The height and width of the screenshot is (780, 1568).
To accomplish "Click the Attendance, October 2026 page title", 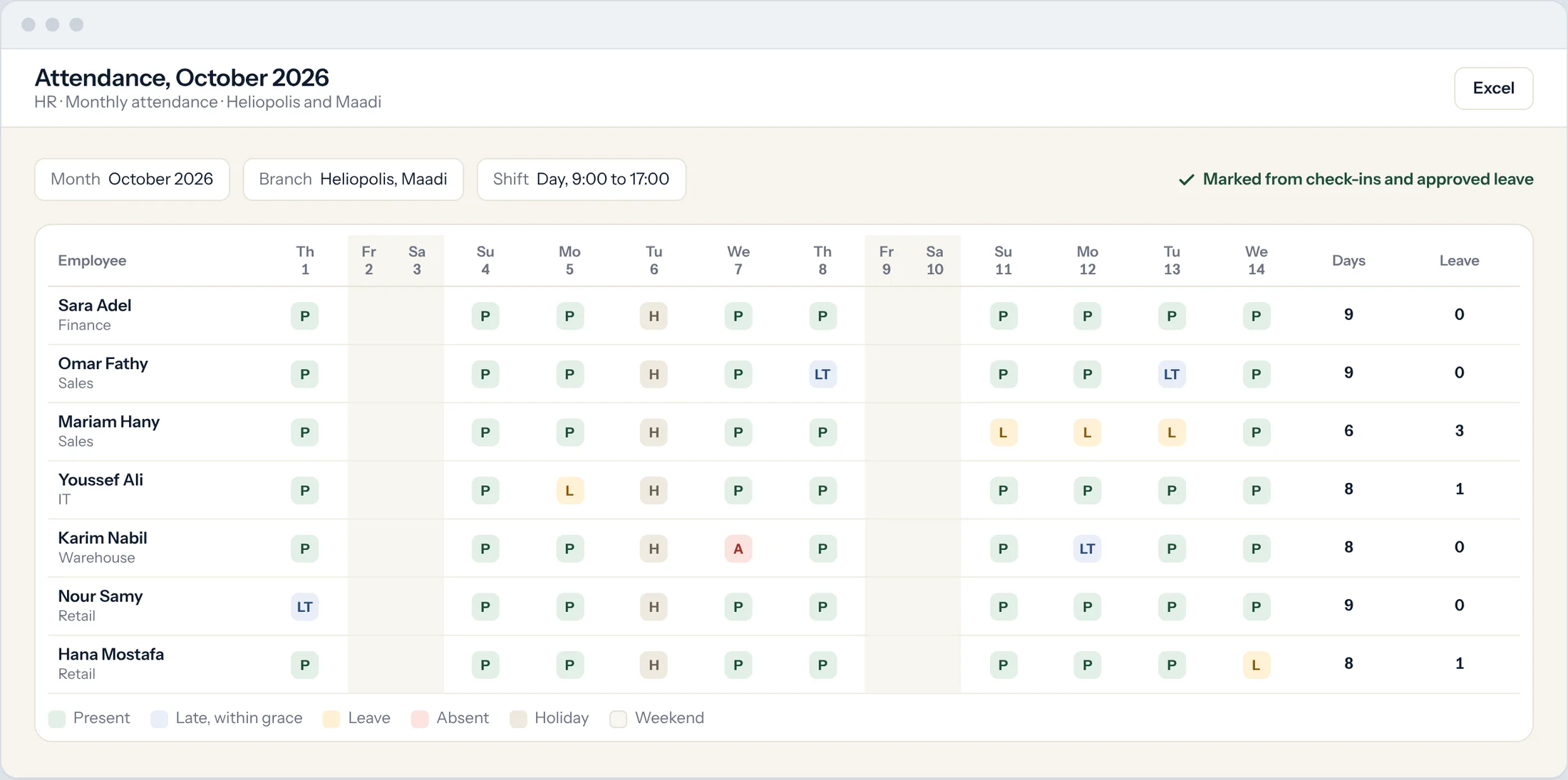I will click(182, 78).
